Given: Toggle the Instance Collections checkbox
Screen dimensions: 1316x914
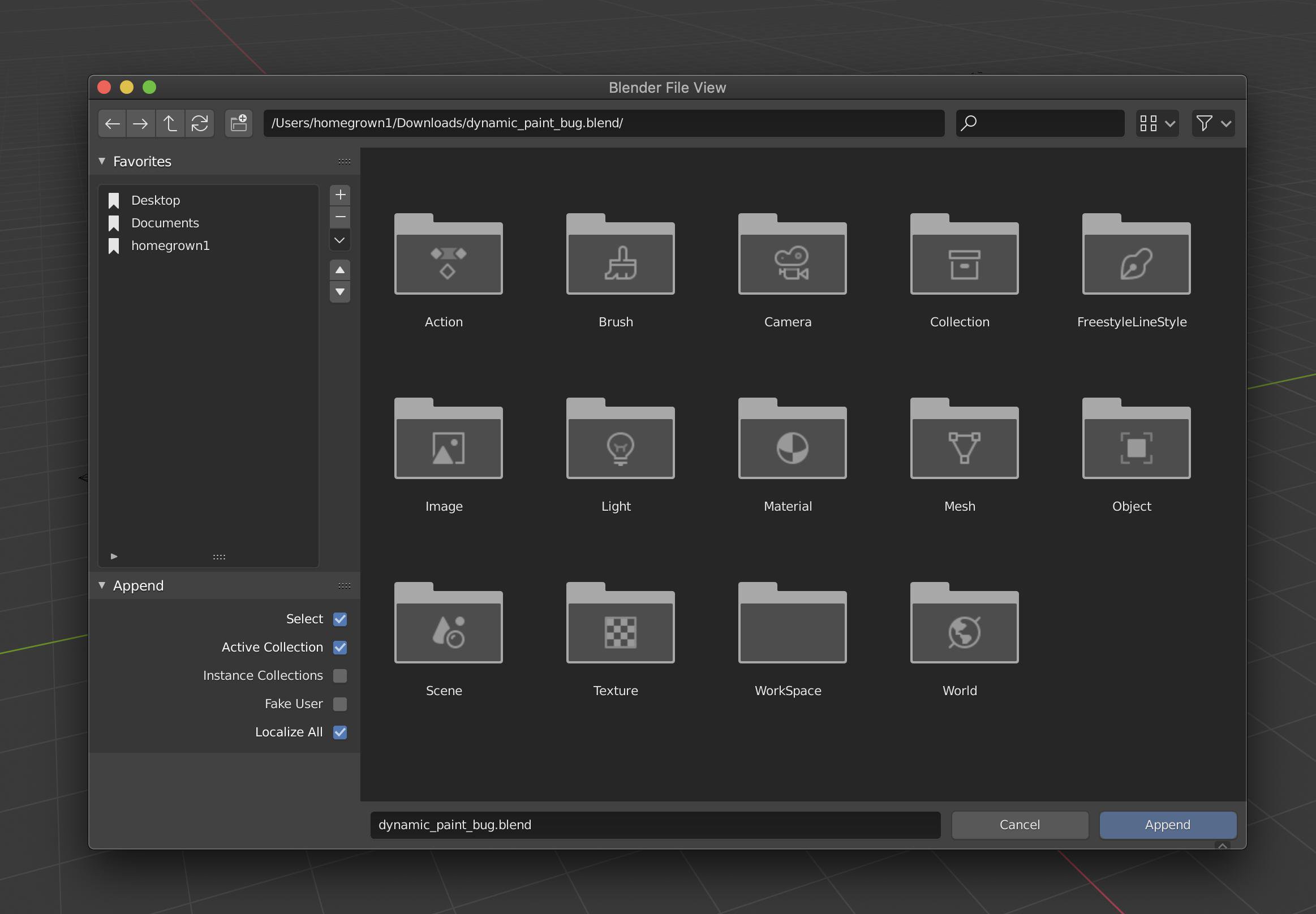Looking at the screenshot, I should pyautogui.click(x=340, y=675).
